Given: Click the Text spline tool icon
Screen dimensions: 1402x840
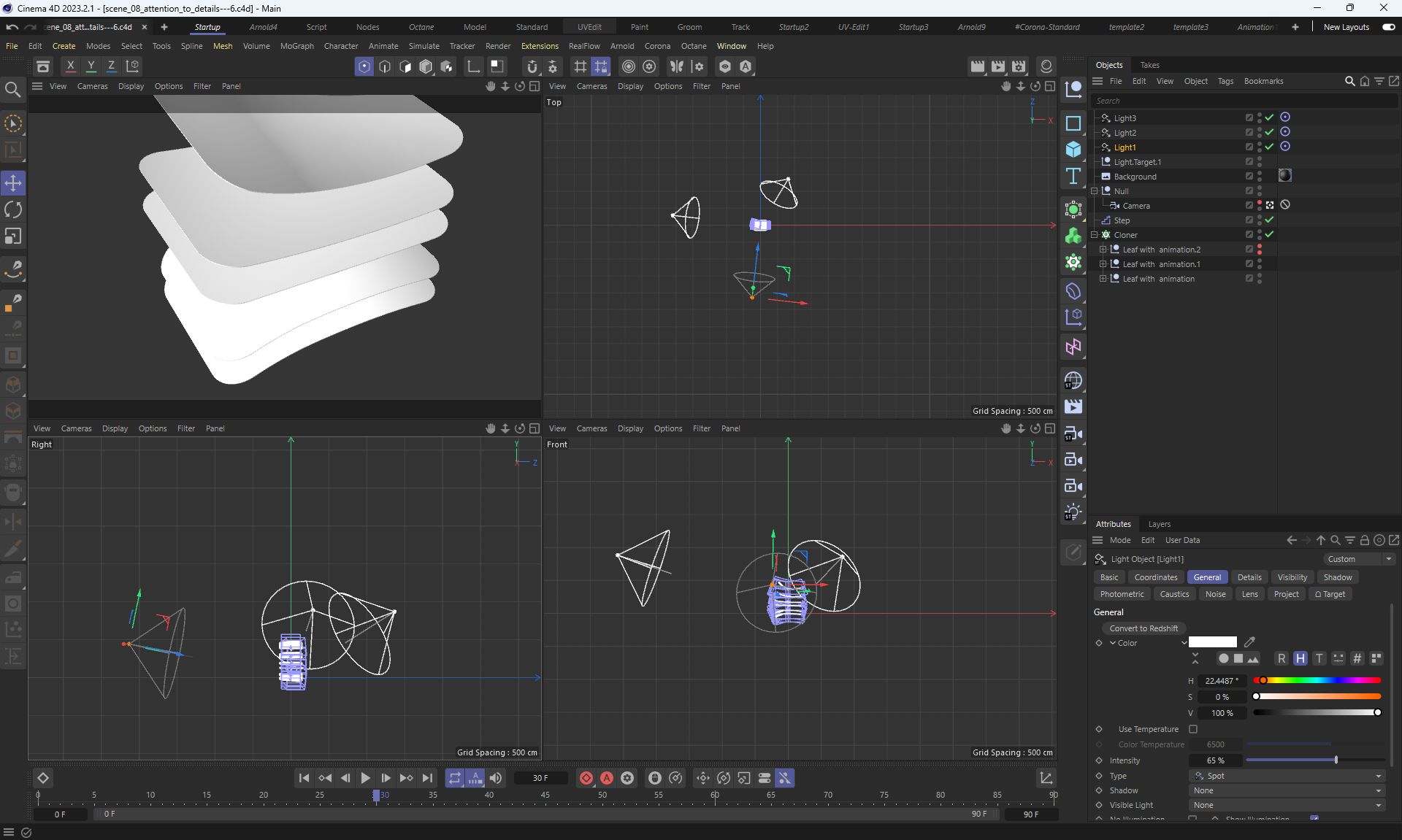Looking at the screenshot, I should coord(1073,176).
